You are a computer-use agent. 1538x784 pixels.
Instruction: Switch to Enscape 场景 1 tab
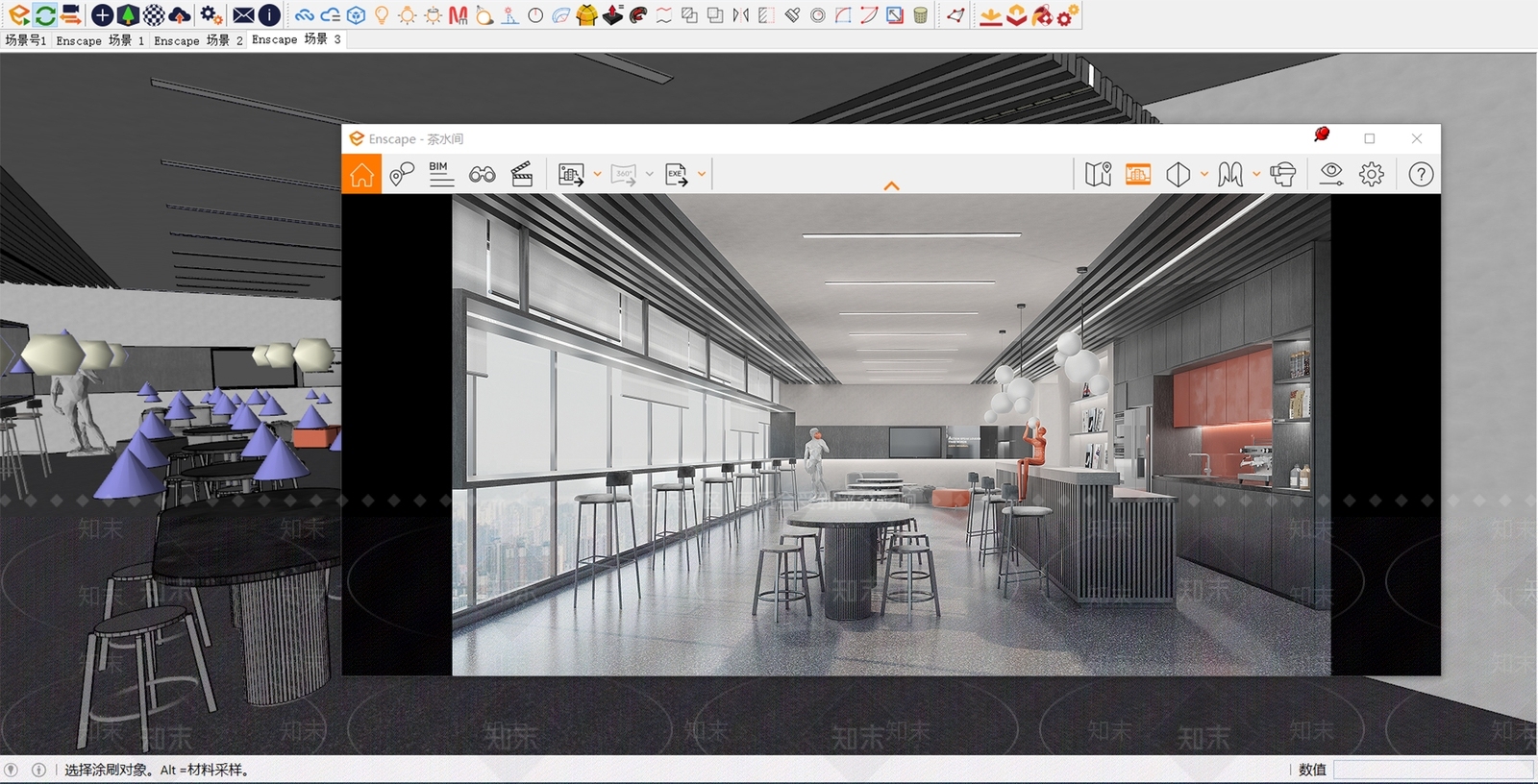click(x=100, y=39)
